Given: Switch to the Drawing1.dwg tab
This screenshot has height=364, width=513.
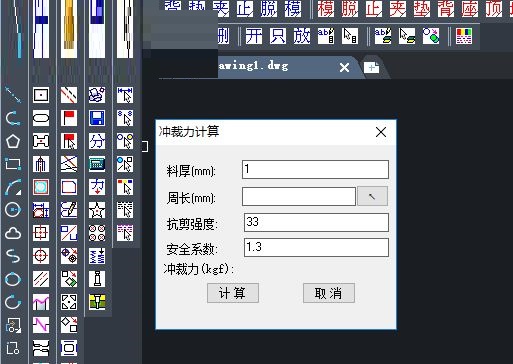Looking at the screenshot, I should [254, 66].
